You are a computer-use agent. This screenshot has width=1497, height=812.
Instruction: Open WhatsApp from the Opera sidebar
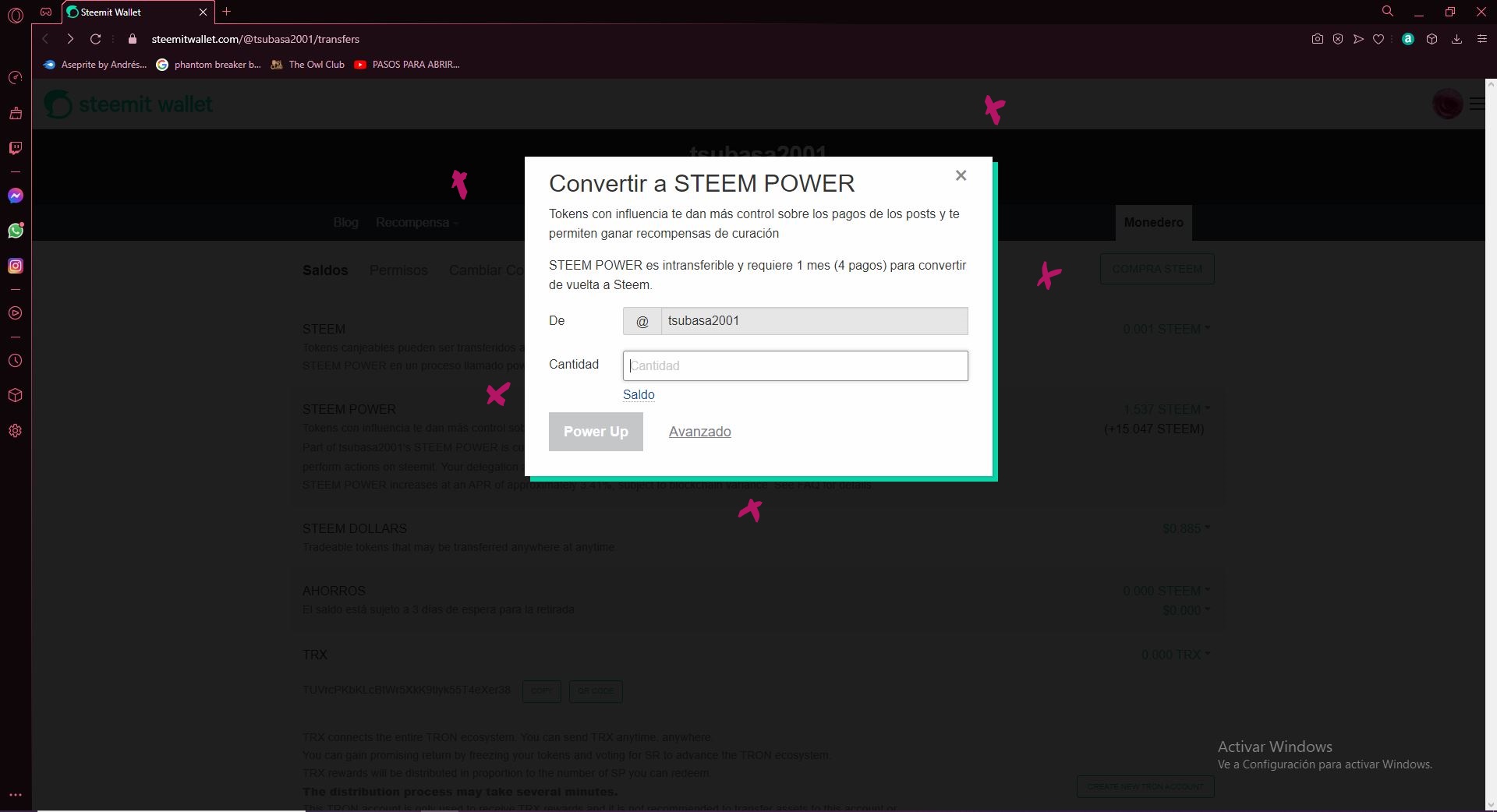(x=15, y=231)
